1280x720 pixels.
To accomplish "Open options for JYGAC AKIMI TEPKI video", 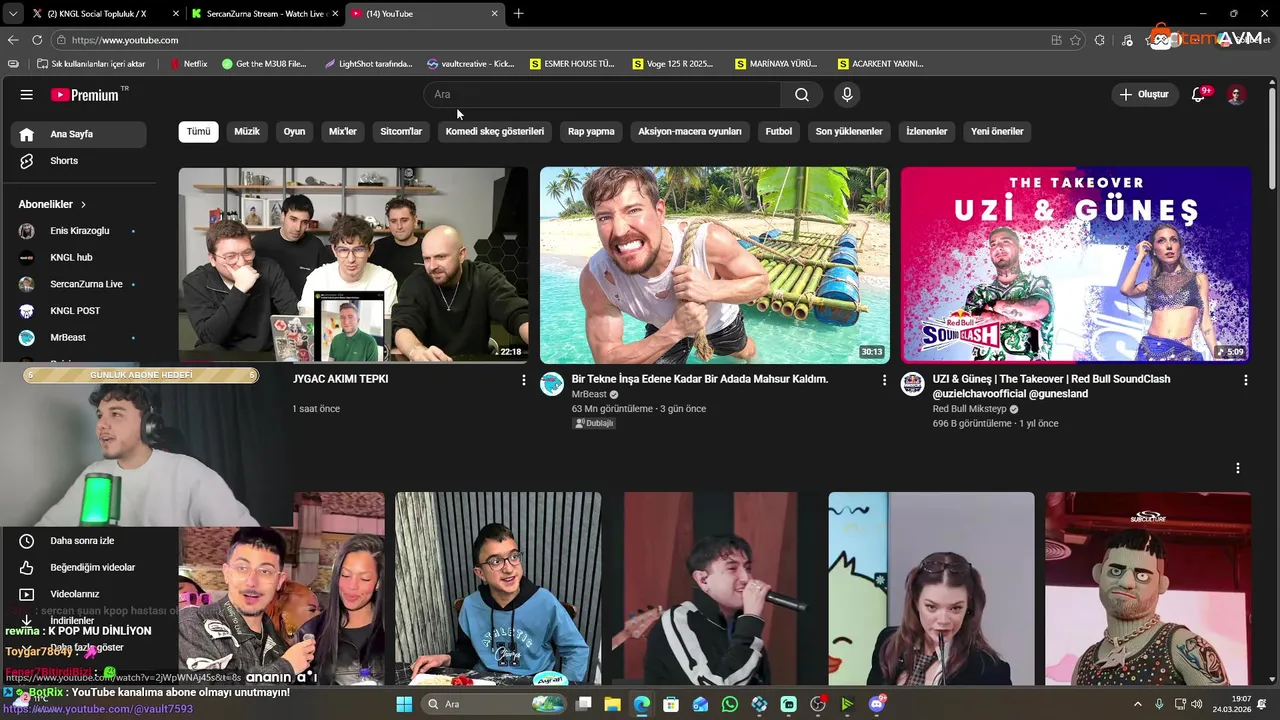I will (523, 380).
